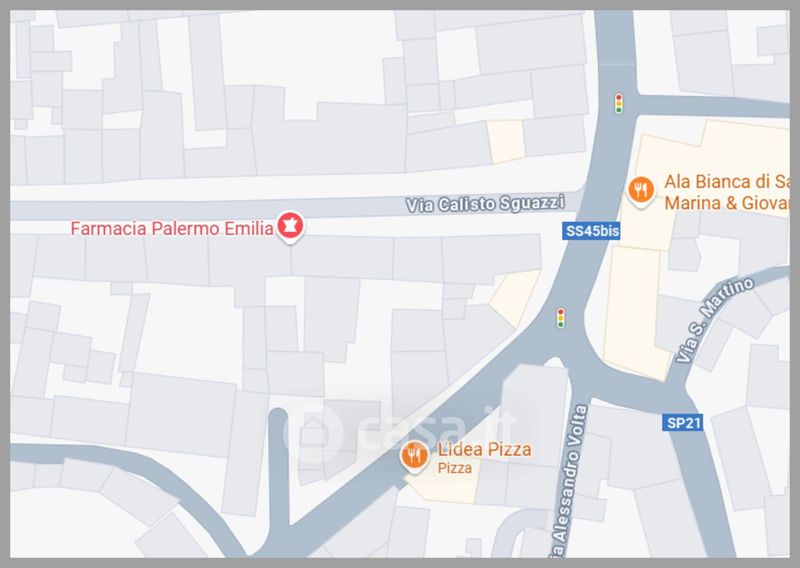The height and width of the screenshot is (568, 800).
Task: Click the Via Alessandro Volta street label
Action: pyautogui.click(x=571, y=480)
